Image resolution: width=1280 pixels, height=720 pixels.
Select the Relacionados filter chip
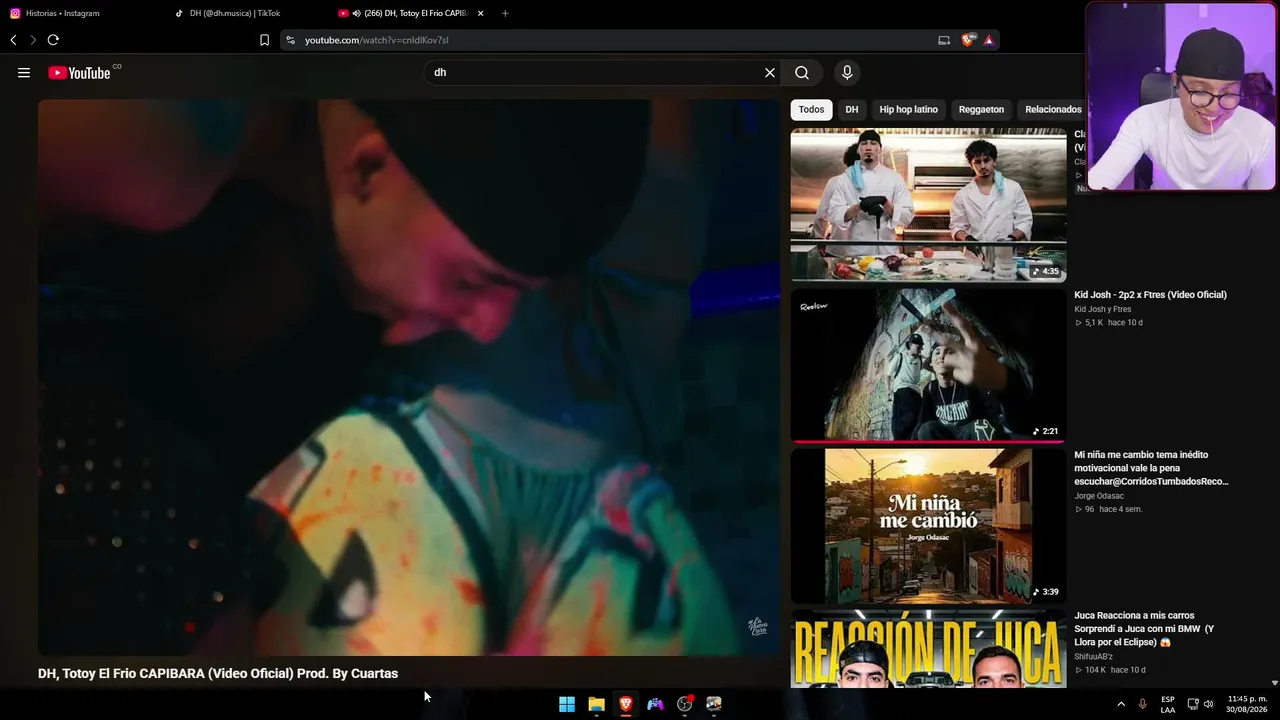click(x=1053, y=109)
